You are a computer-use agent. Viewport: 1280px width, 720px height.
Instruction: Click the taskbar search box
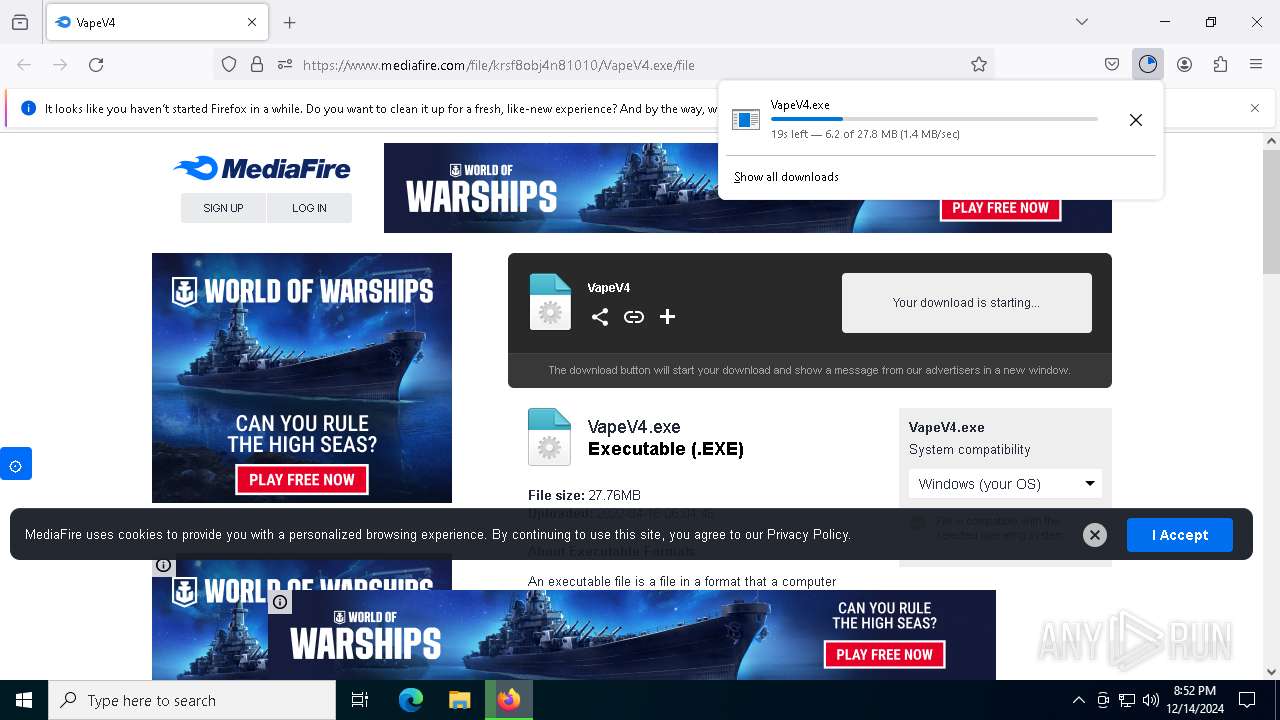(192, 700)
